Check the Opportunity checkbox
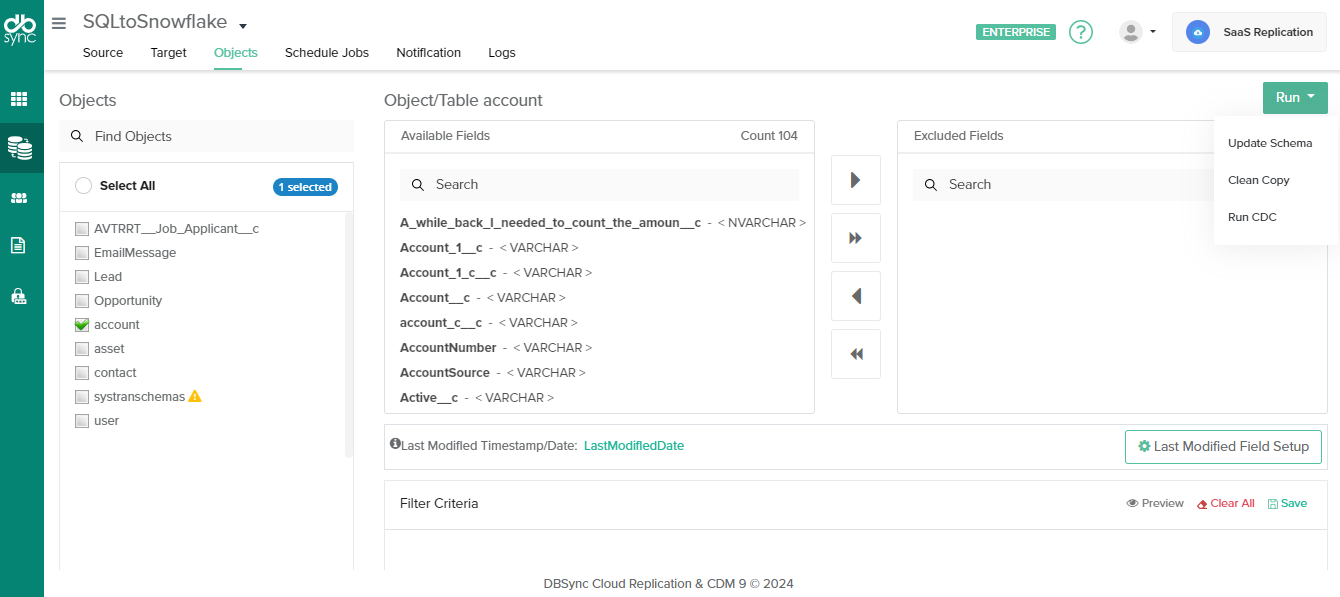The image size is (1340, 597). pyautogui.click(x=82, y=301)
